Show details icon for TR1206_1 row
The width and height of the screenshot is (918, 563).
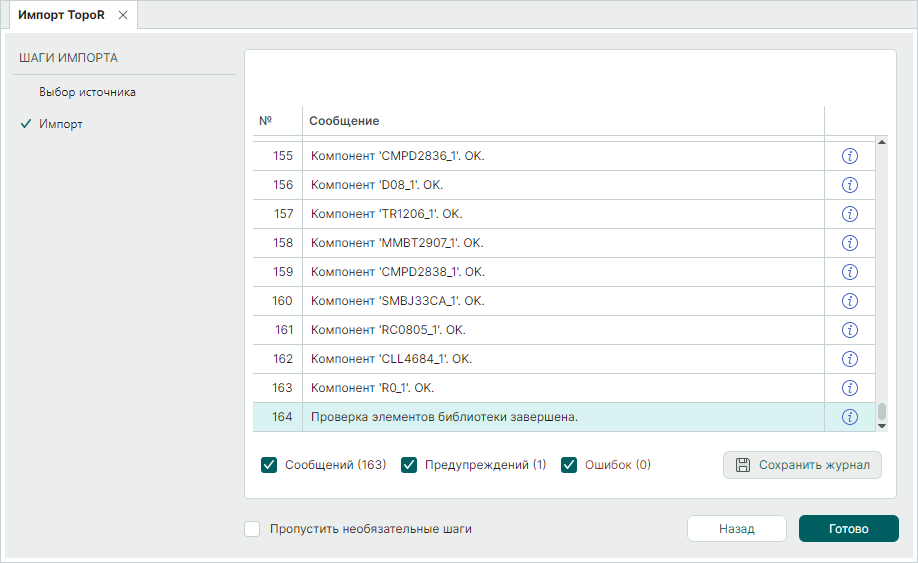tap(850, 214)
